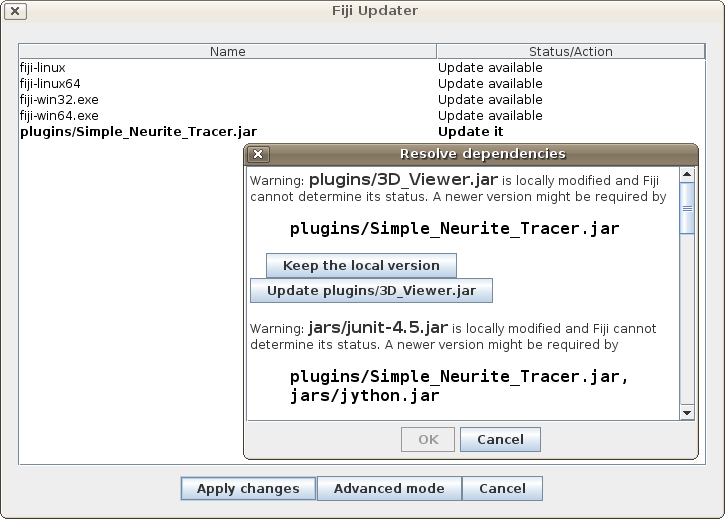Click the dependencies scrollbar thumb
The width and height of the screenshot is (725, 519).
pyautogui.click(x=687, y=208)
